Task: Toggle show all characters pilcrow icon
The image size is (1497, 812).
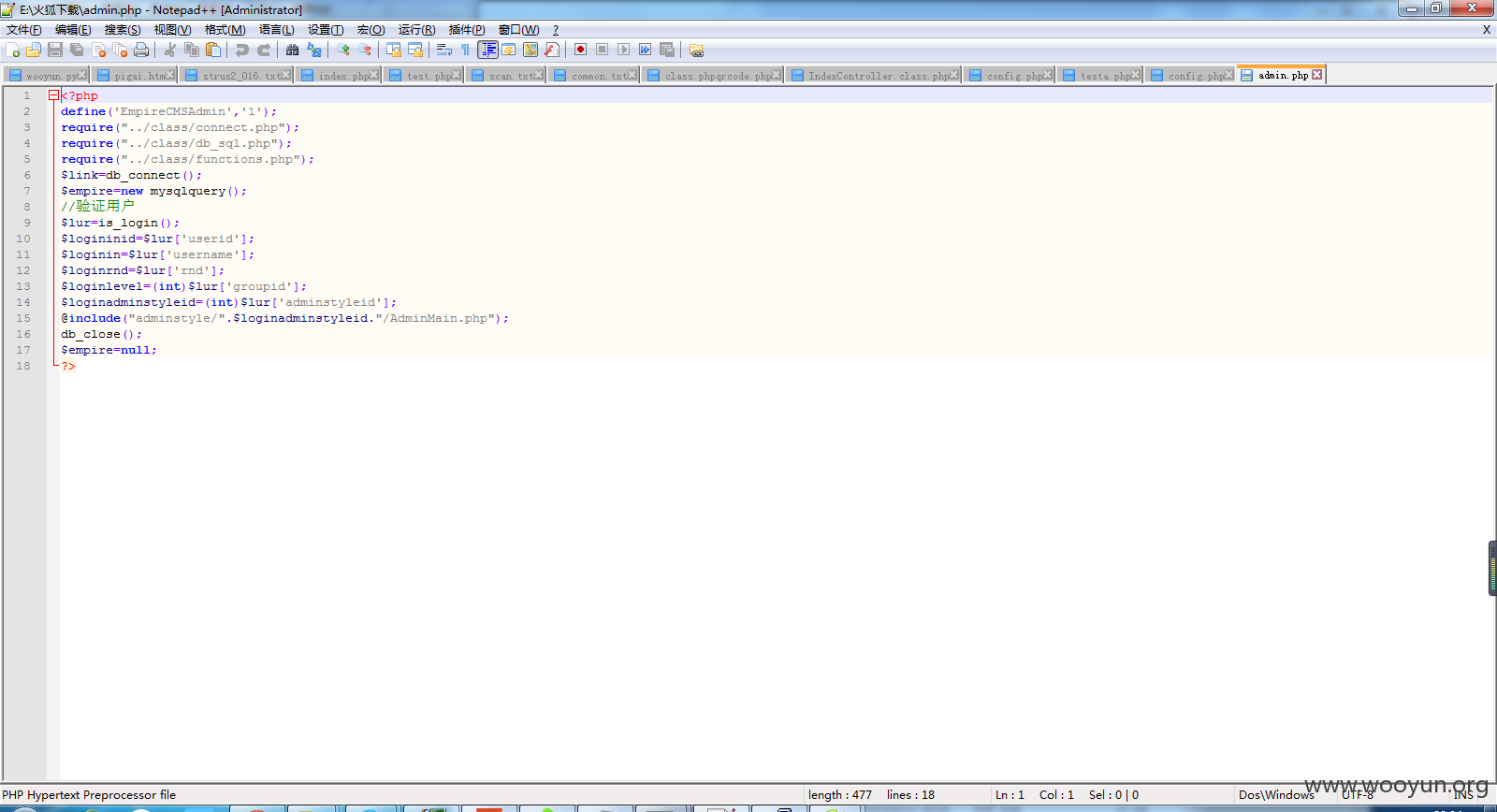Action: [x=466, y=50]
